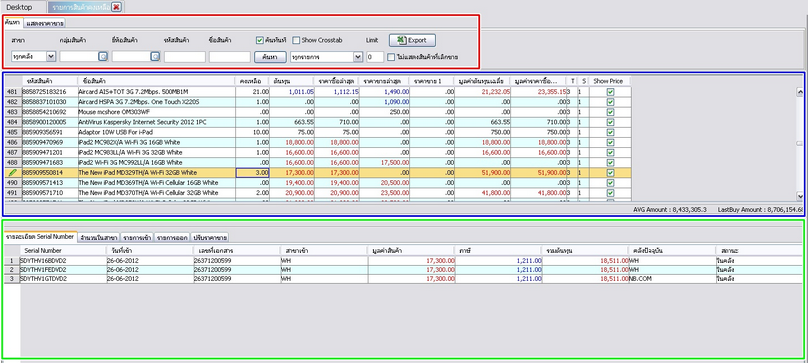808x363 pixels.
Task: Click the product code input field
Action: point(184,57)
